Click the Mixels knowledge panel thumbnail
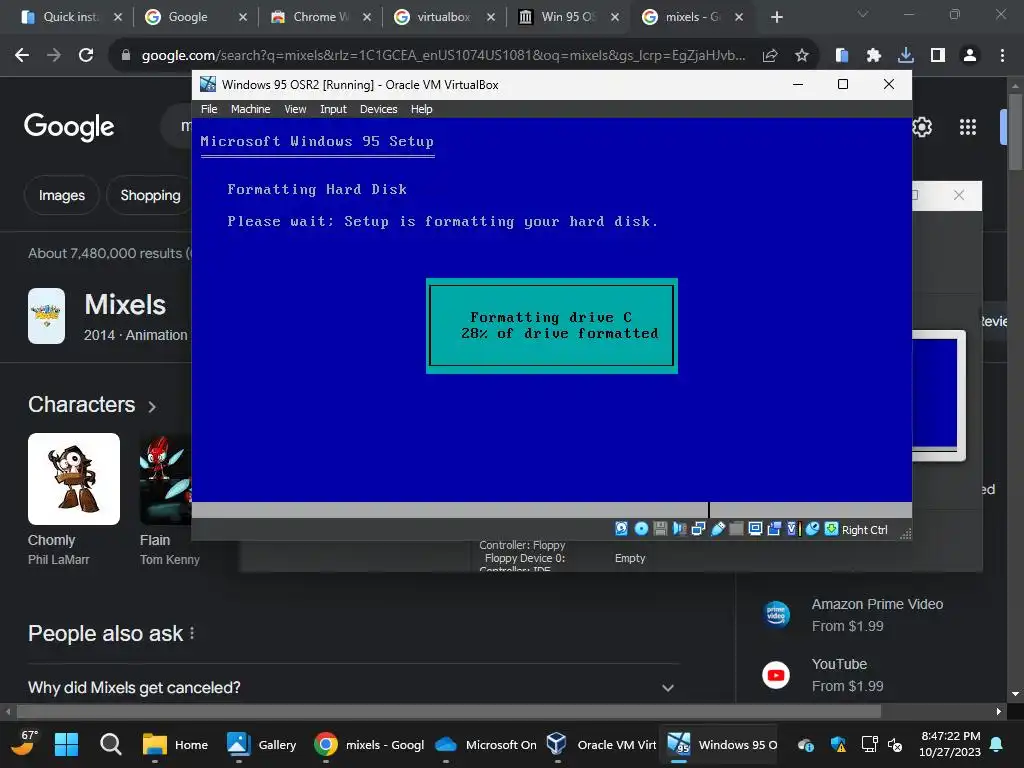The width and height of the screenshot is (1024, 768). 46,316
